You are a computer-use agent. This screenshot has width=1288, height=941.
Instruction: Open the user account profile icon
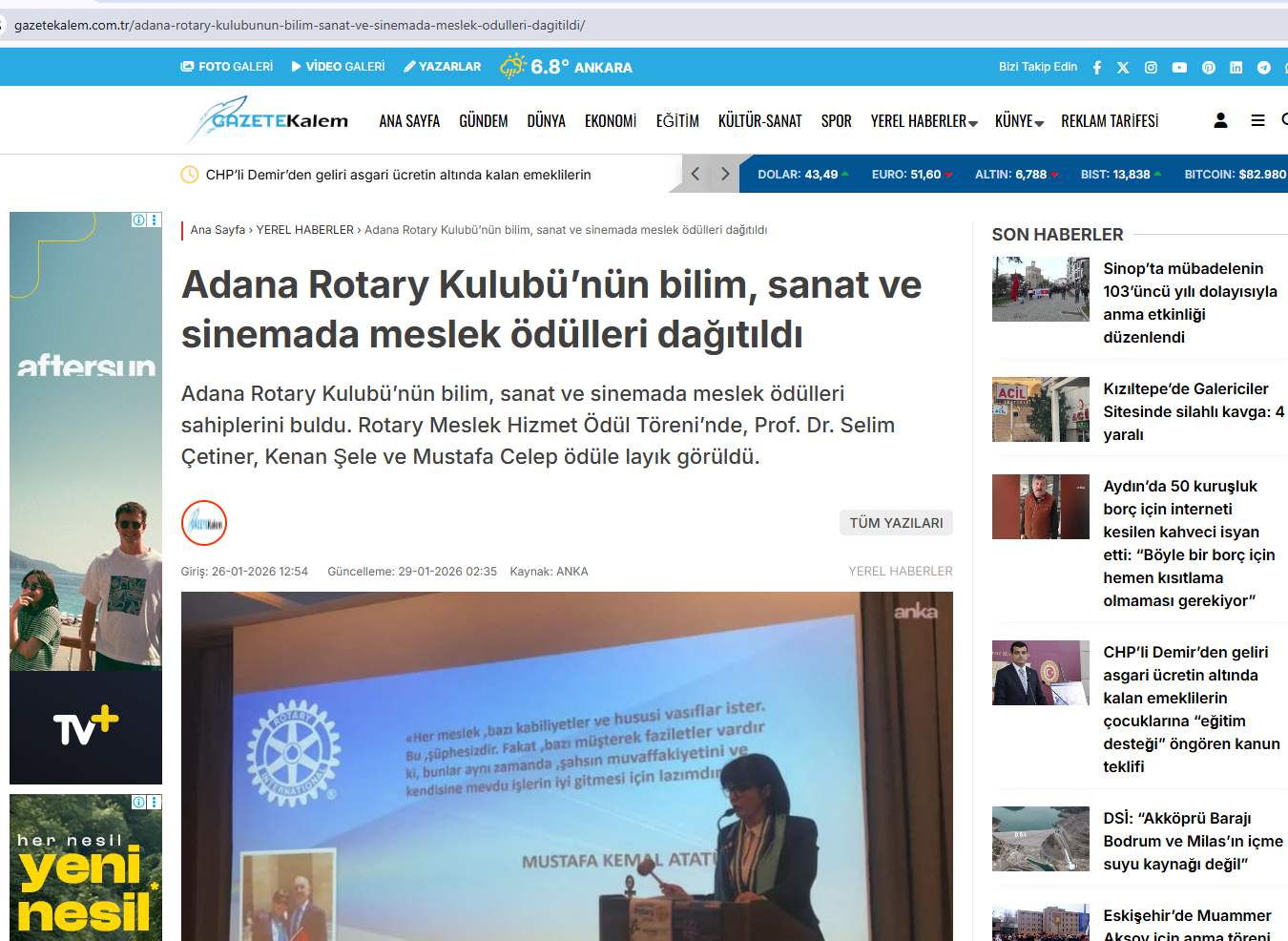click(x=1220, y=120)
